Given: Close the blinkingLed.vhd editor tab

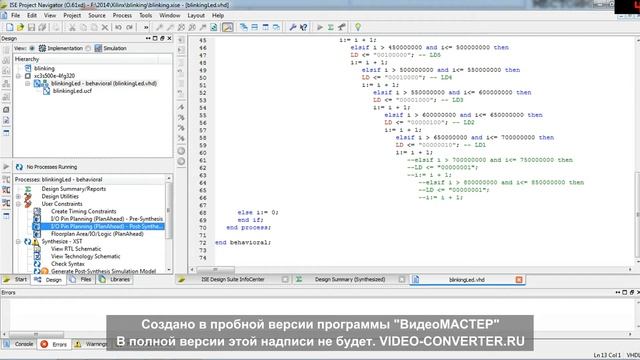Looking at the screenshot, I should [x=519, y=280].
